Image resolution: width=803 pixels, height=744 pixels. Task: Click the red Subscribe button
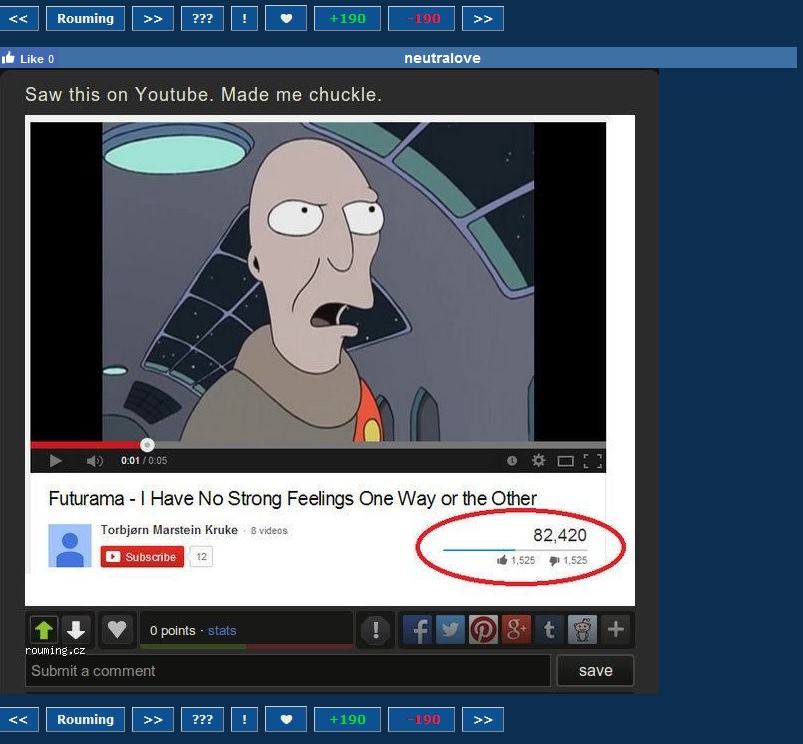tap(142, 557)
